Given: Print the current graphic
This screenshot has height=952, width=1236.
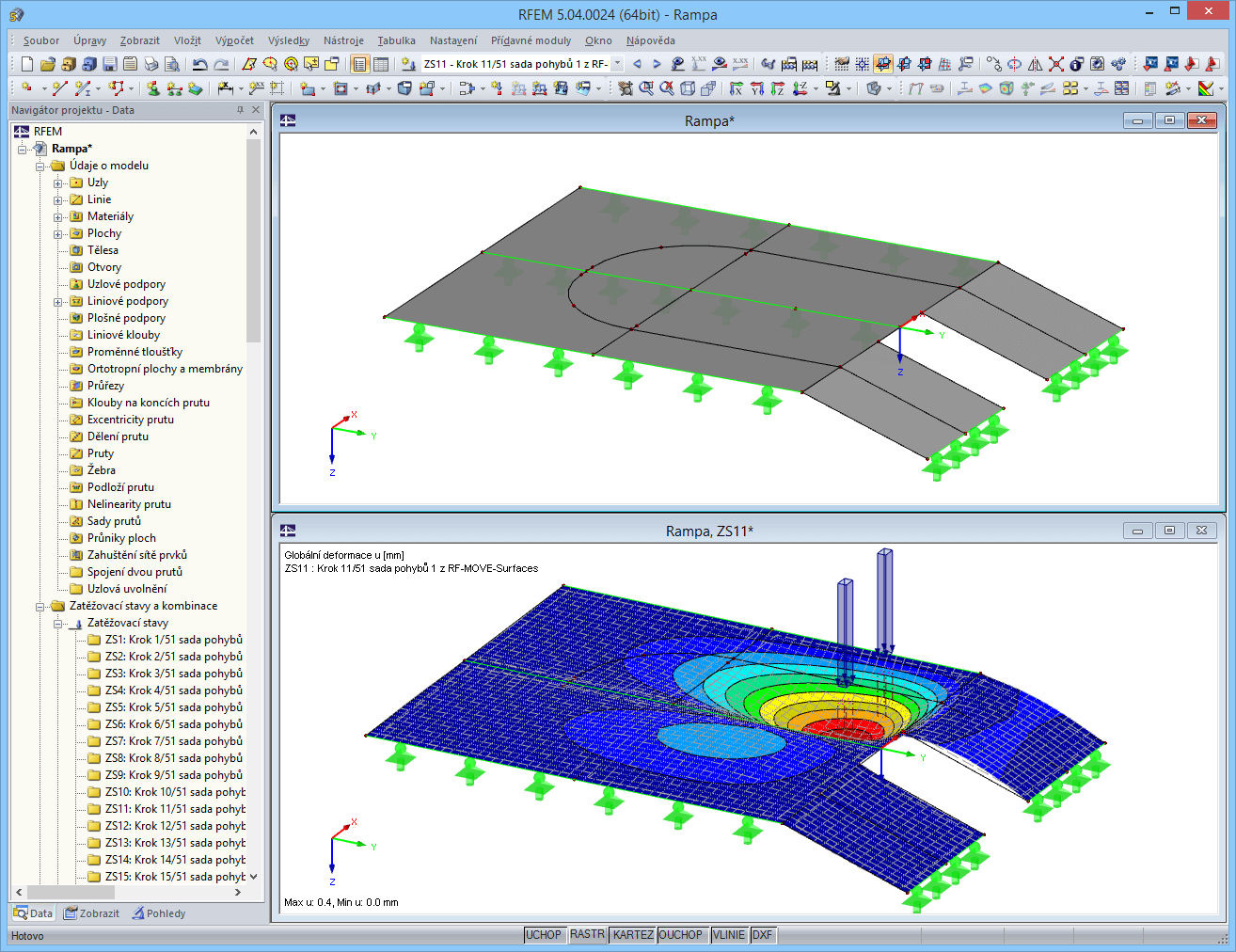Looking at the screenshot, I should [151, 64].
